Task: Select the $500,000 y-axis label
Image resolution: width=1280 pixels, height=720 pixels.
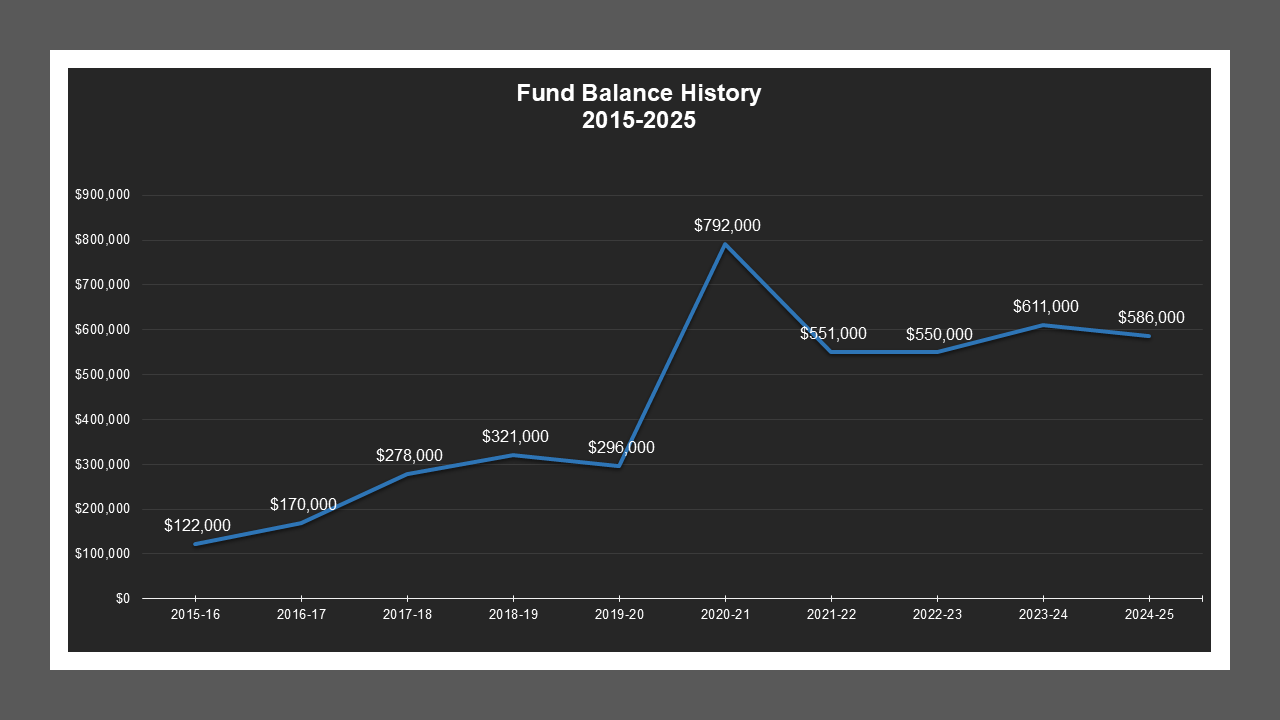Action: point(102,375)
